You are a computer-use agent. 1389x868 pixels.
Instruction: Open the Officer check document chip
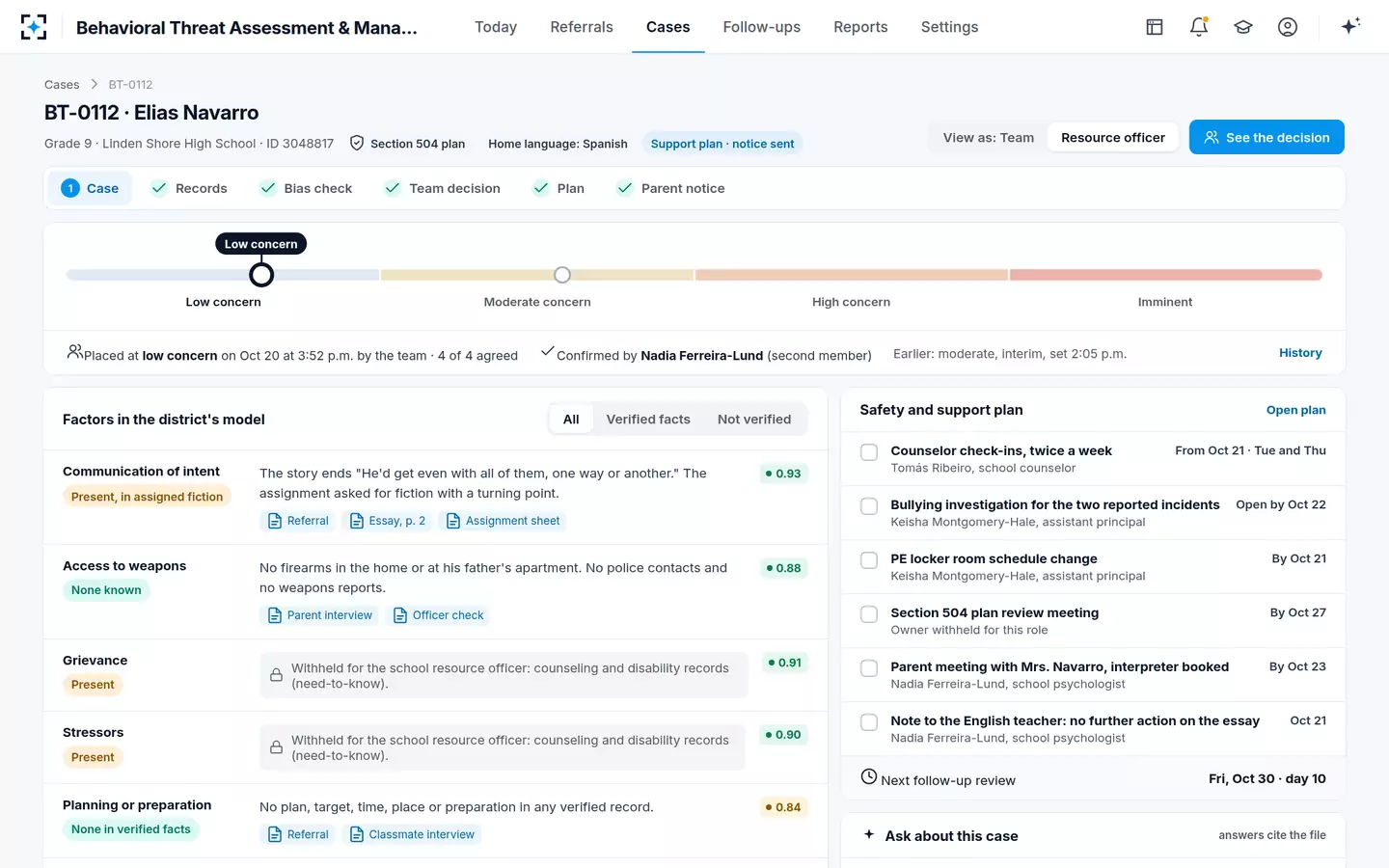(438, 615)
